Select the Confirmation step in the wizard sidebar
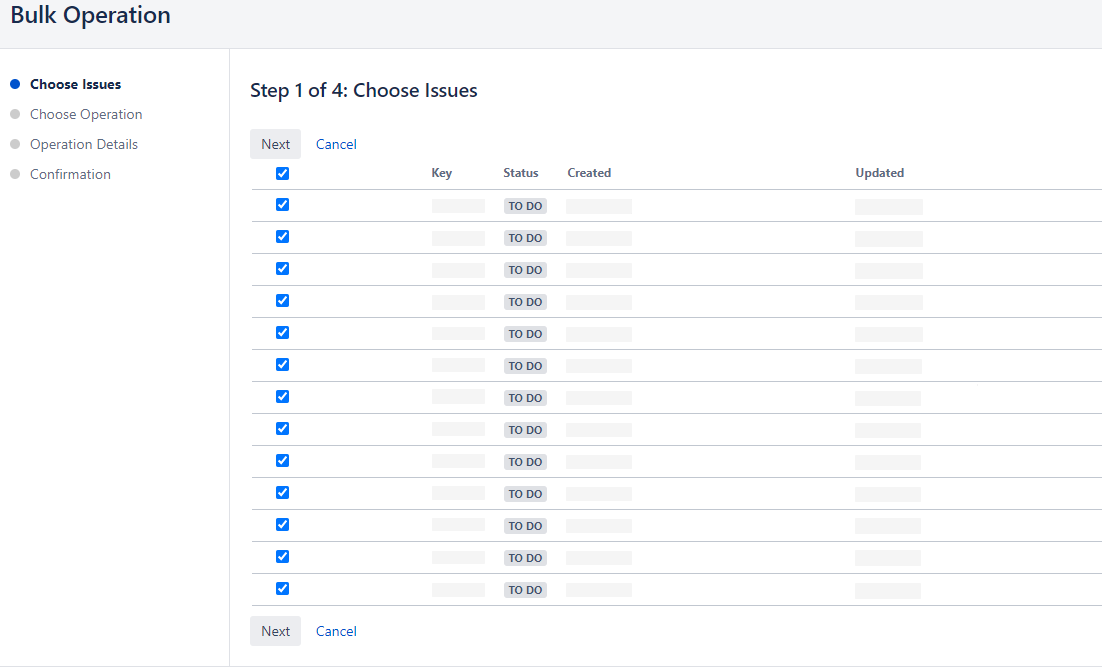The width and height of the screenshot is (1102, 667). [70, 174]
